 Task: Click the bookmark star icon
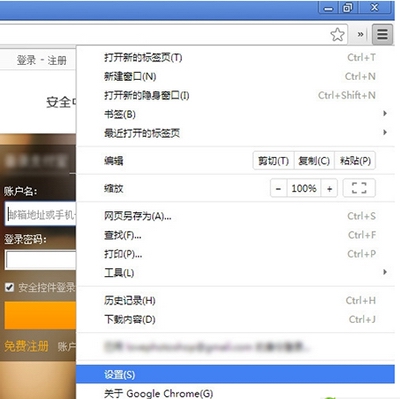tap(337, 34)
